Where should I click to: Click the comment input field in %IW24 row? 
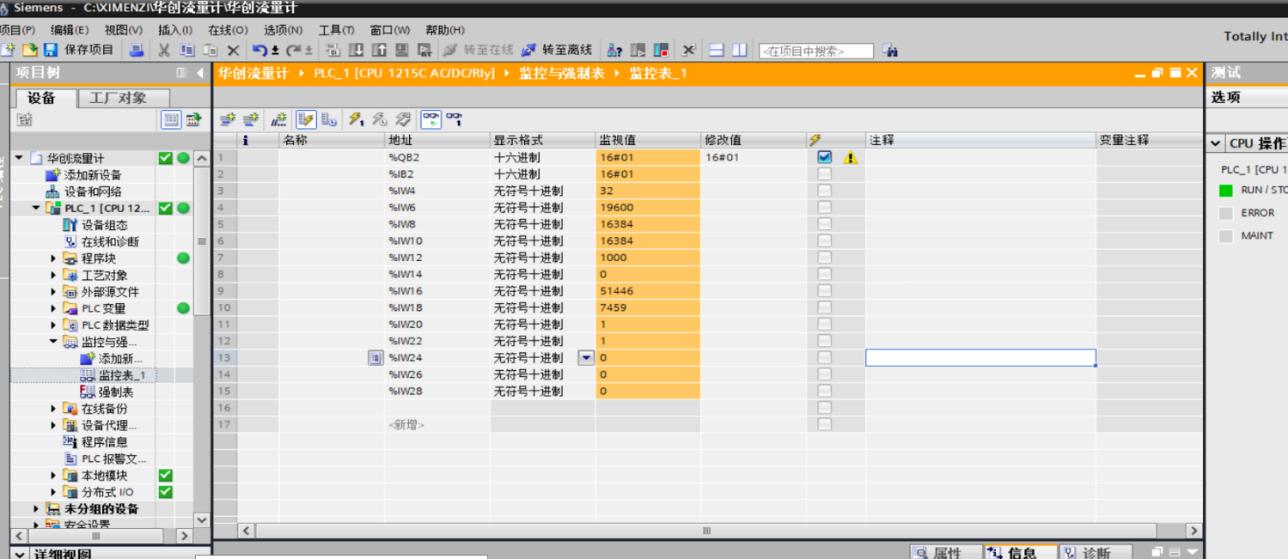pyautogui.click(x=980, y=358)
